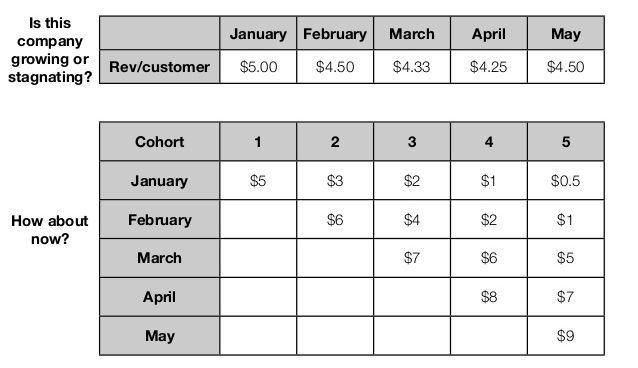
Task: Select the May cohort $9 cell
Action: [566, 335]
